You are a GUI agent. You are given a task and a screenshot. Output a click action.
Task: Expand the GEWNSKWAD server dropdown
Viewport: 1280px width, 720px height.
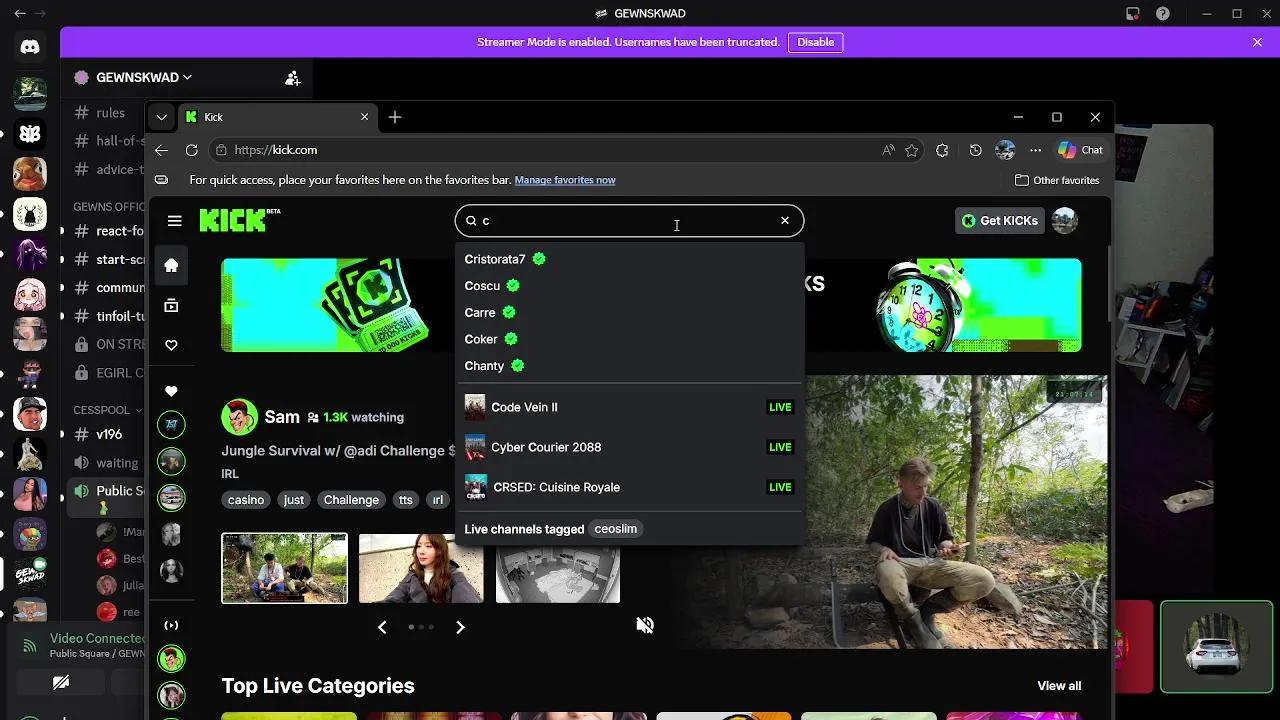coord(144,77)
